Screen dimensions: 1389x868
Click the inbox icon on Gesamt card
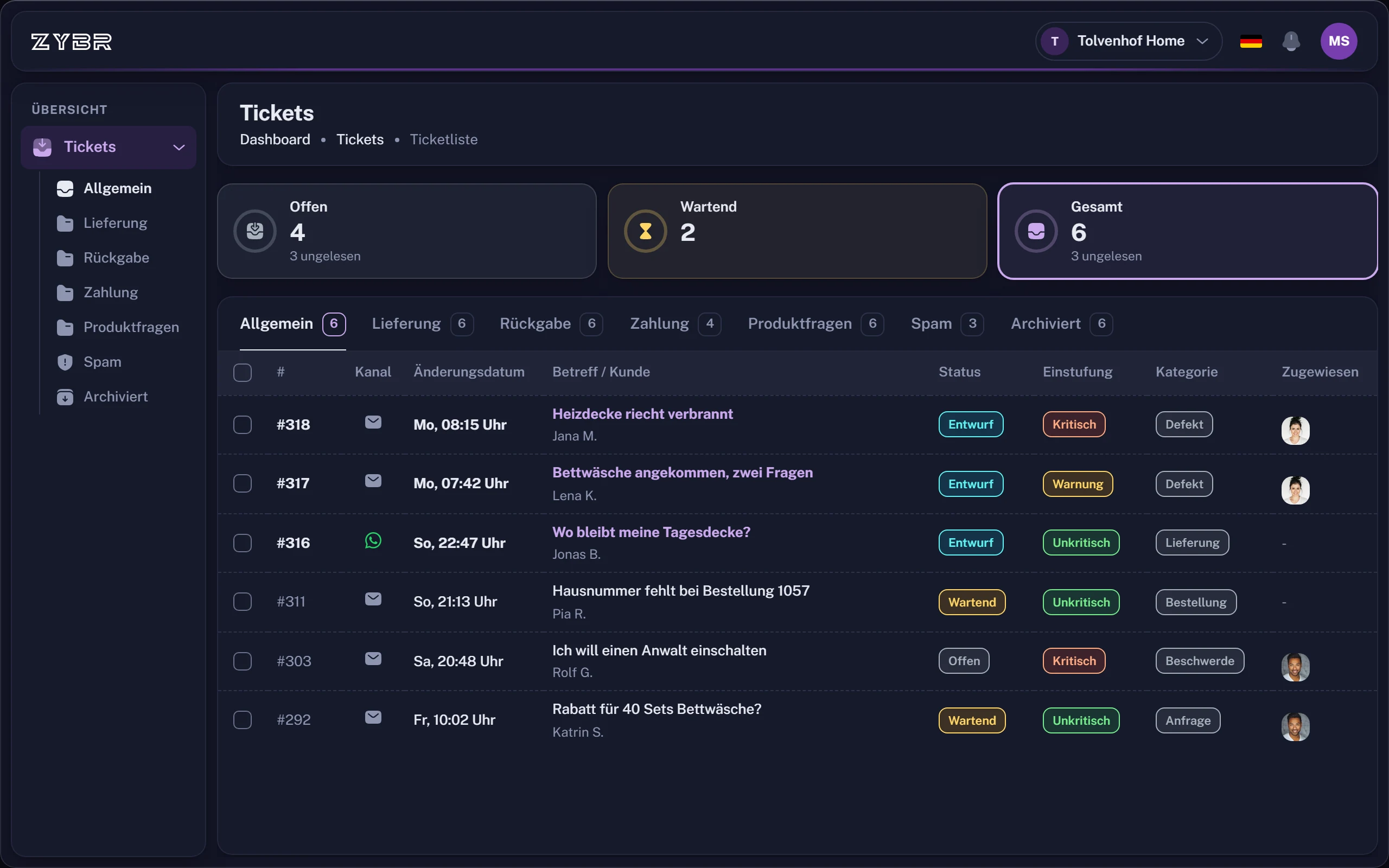(x=1036, y=231)
